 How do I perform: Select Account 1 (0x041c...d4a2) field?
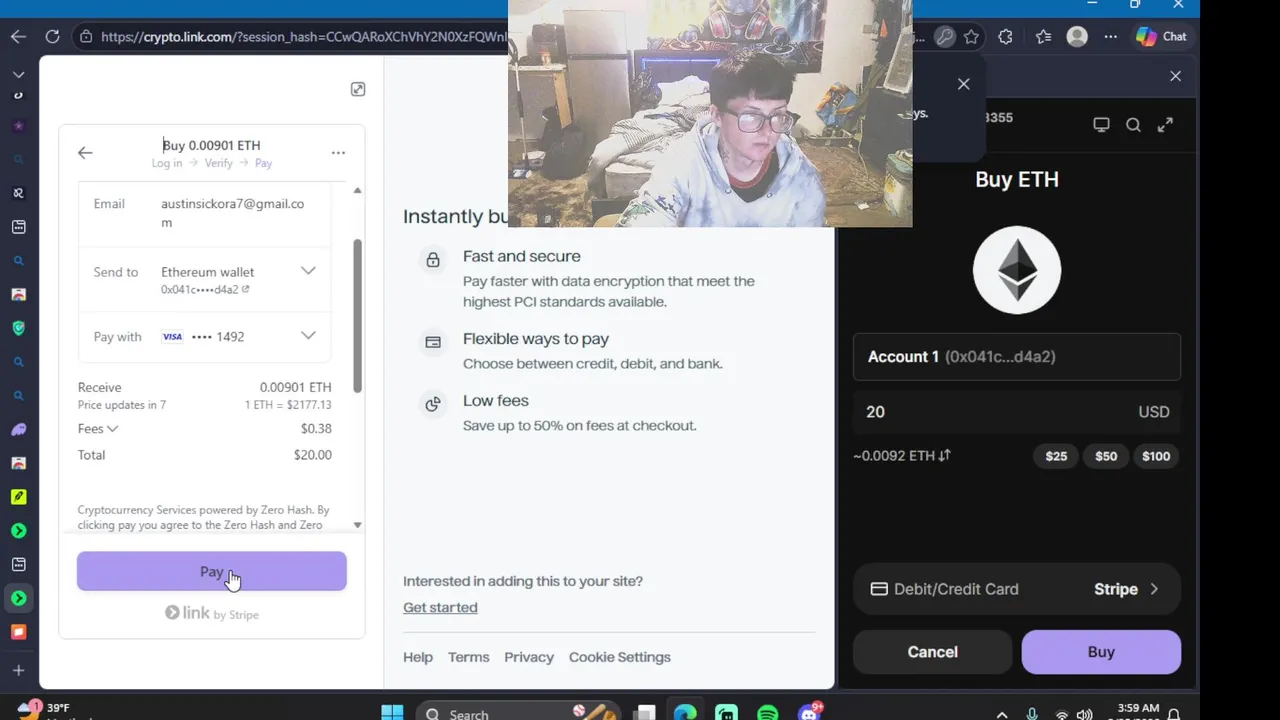[1017, 357]
